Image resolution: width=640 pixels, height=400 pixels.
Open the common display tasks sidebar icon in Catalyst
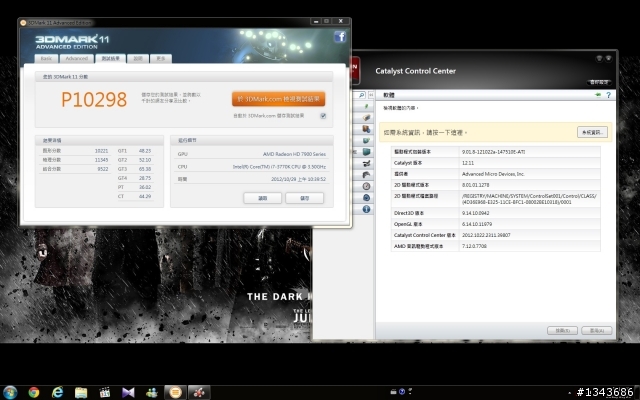367,140
